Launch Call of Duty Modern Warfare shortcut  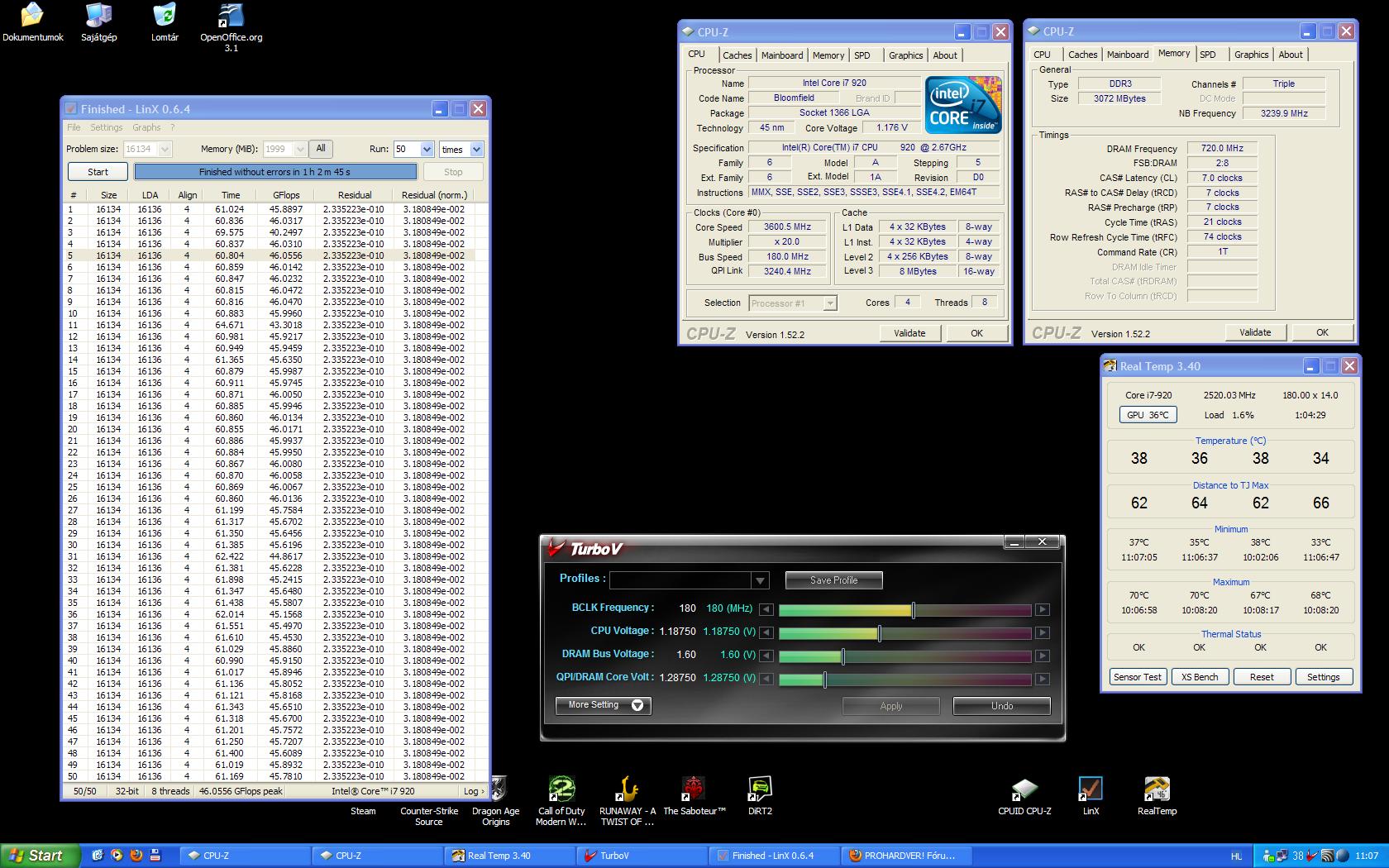tap(561, 801)
